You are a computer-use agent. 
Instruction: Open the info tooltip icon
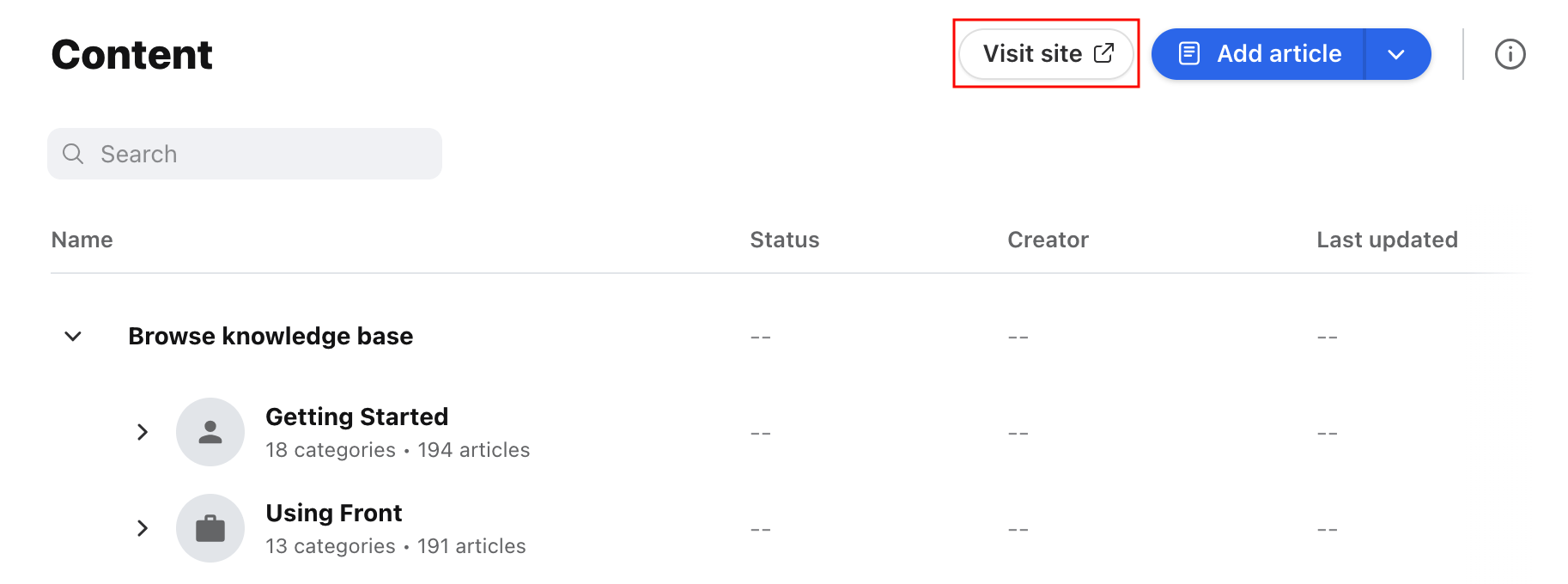(x=1510, y=53)
